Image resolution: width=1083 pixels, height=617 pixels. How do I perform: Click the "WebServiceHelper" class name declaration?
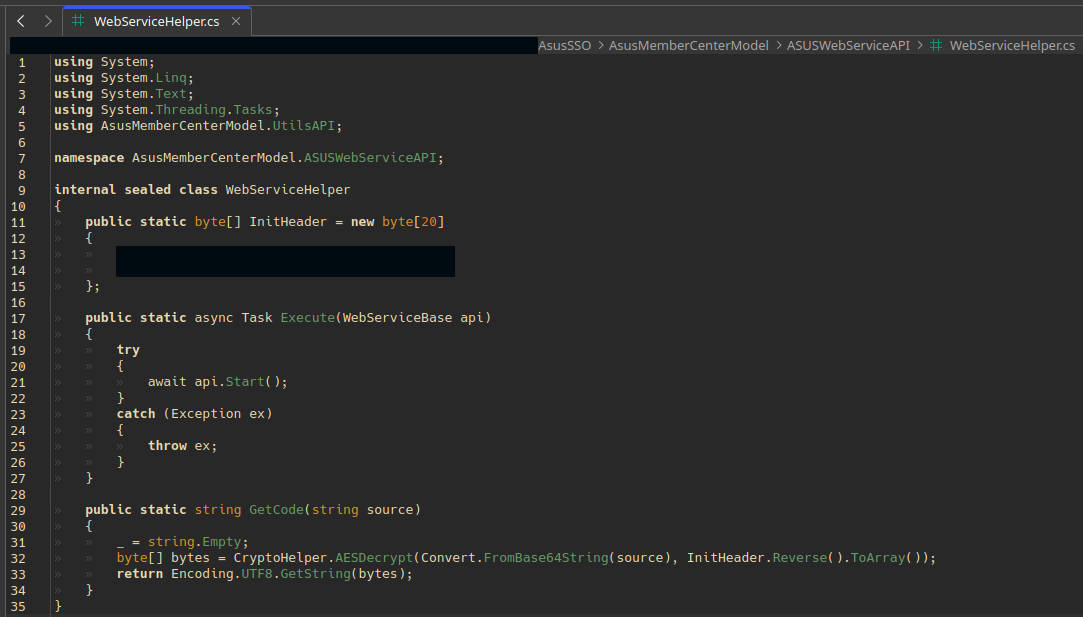point(287,189)
